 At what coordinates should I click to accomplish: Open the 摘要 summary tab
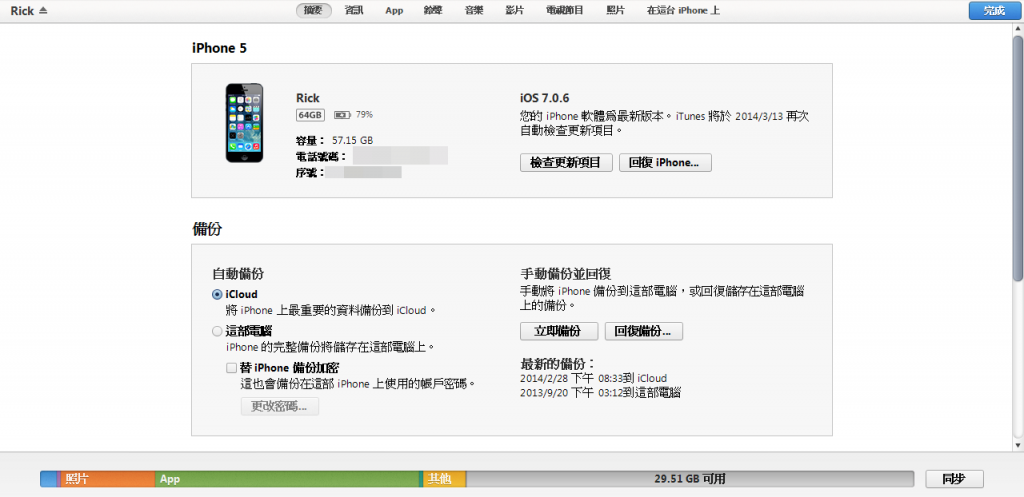pyautogui.click(x=313, y=10)
